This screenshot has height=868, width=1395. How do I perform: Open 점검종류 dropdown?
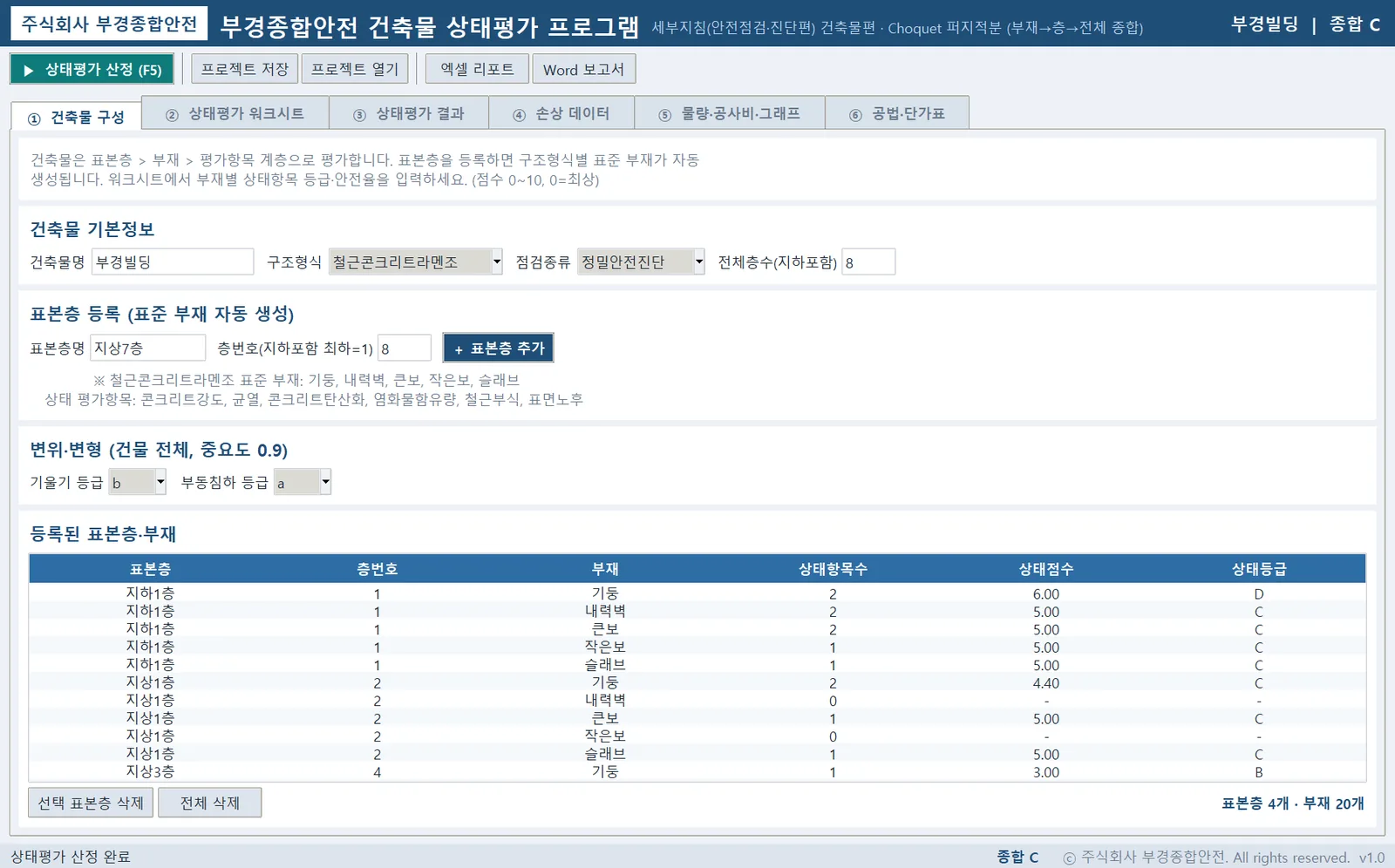pyautogui.click(x=641, y=261)
